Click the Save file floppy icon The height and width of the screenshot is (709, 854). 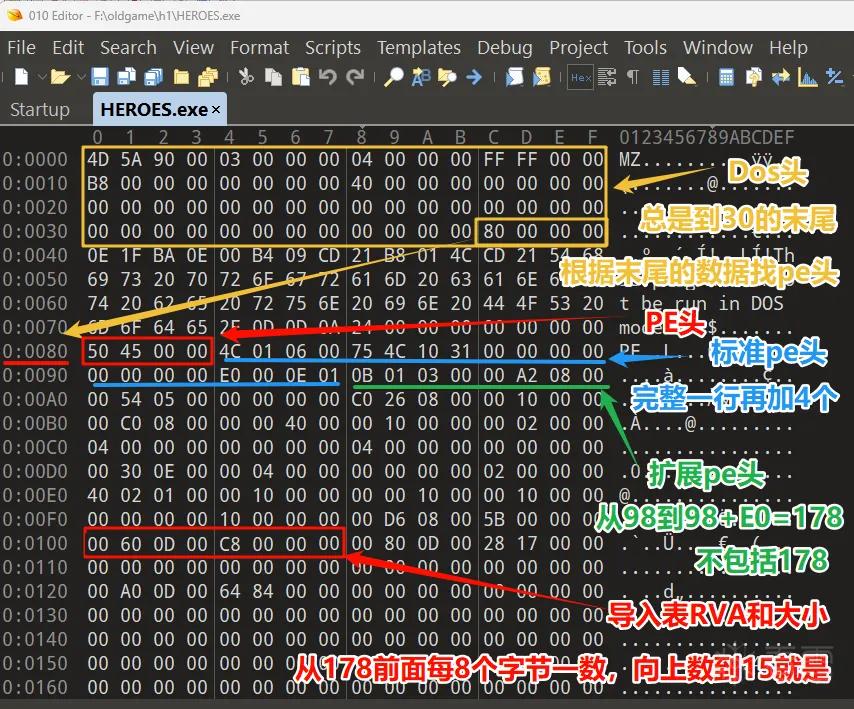[100, 77]
